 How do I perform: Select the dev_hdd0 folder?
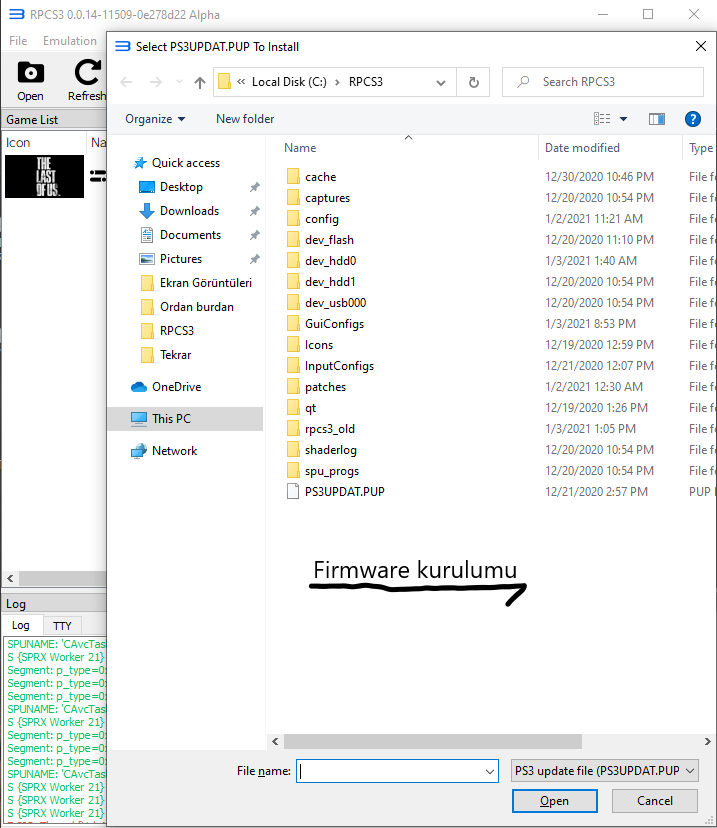click(331, 261)
